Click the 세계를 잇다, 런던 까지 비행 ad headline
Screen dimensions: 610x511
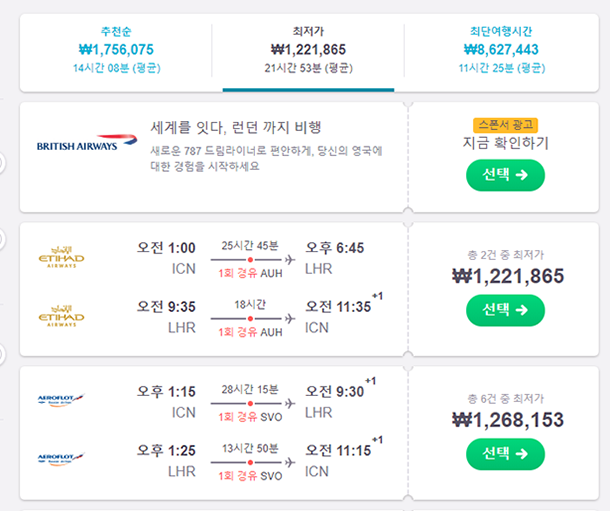coord(236,127)
